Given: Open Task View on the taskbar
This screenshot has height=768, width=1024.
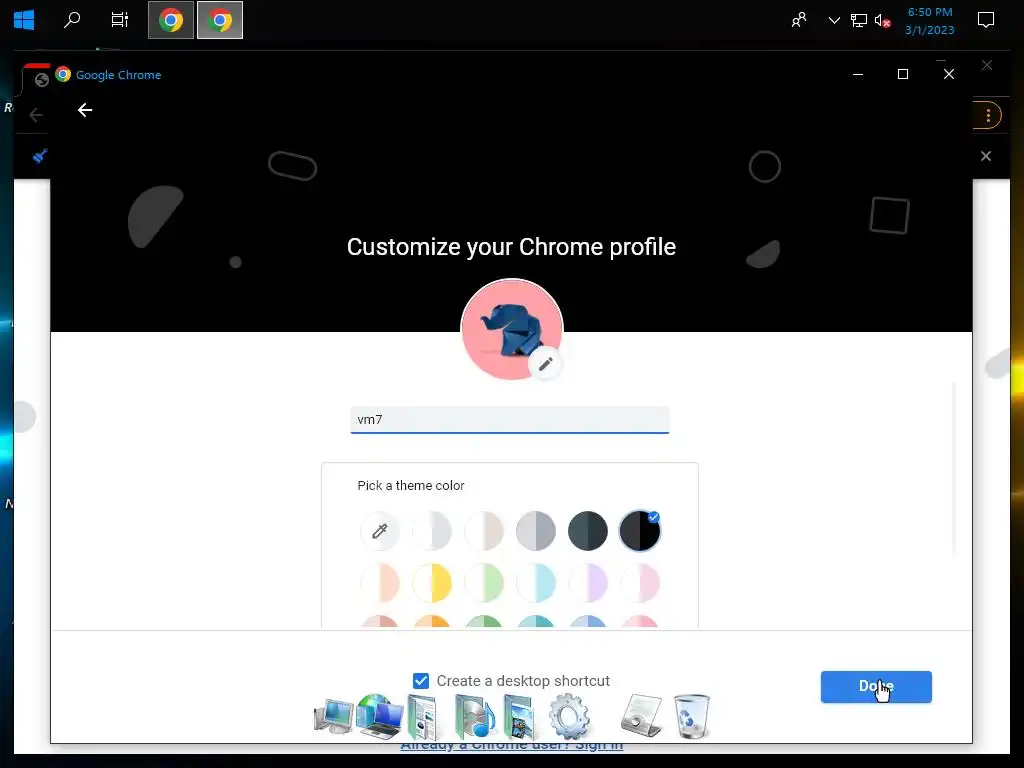Looking at the screenshot, I should (x=120, y=20).
